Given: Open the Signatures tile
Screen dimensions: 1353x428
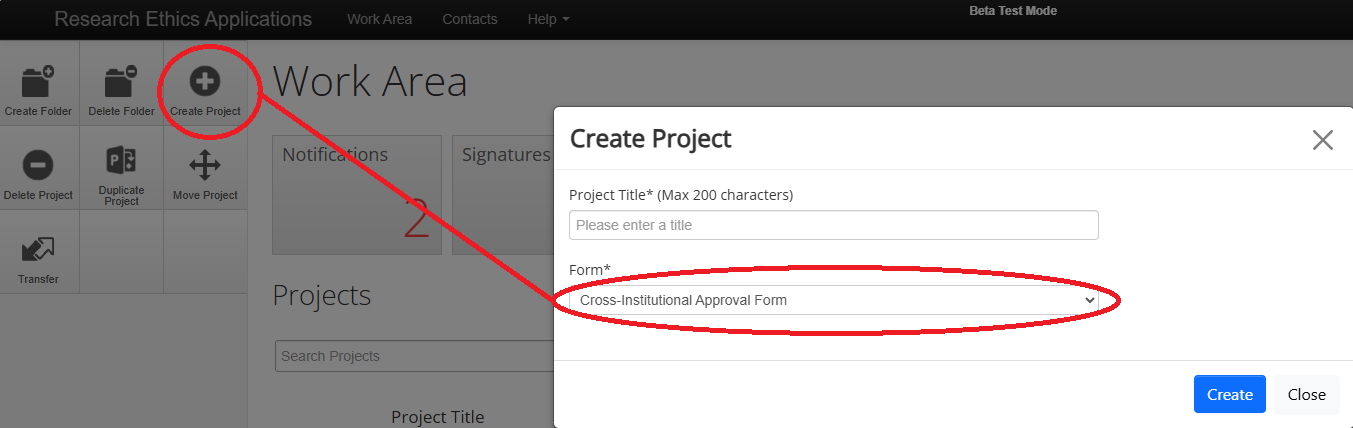Looking at the screenshot, I should (505, 195).
